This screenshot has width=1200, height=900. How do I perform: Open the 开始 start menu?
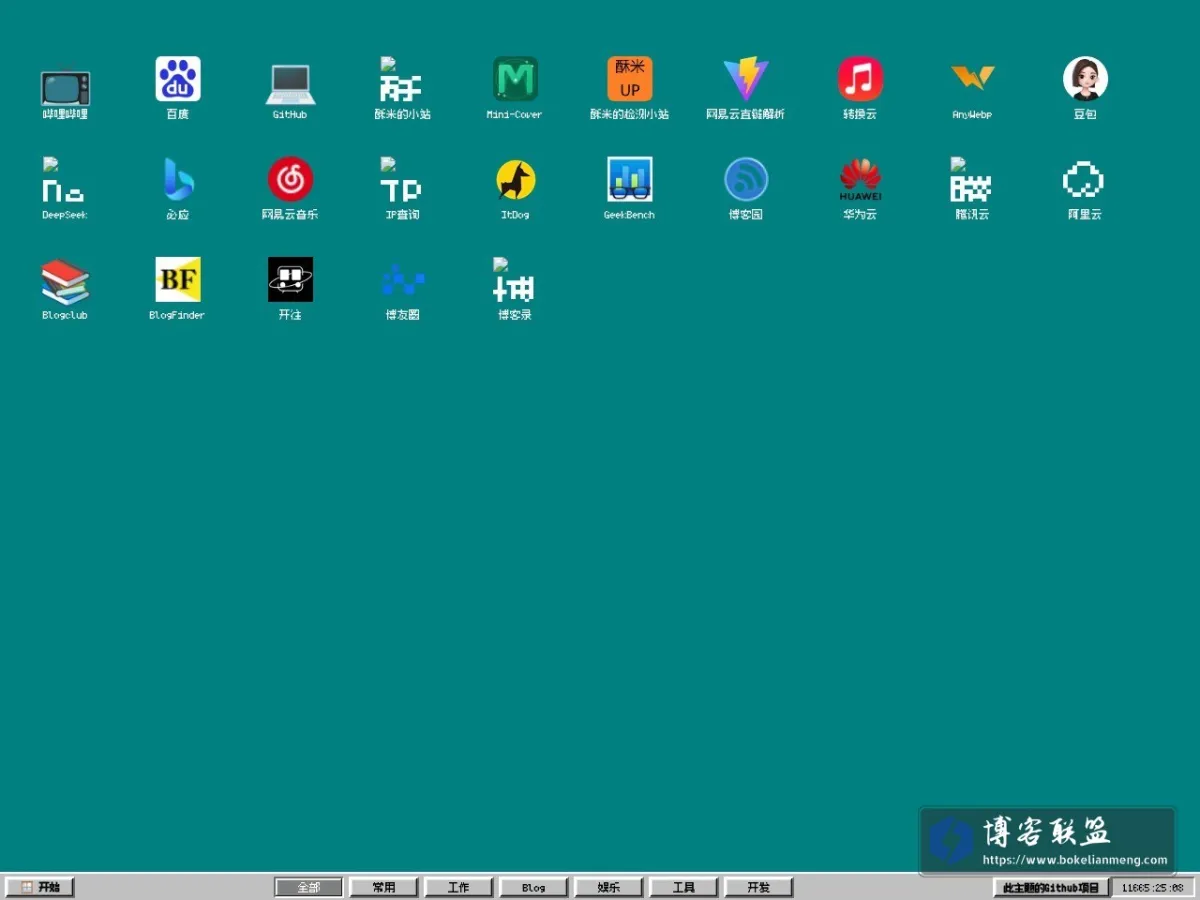(x=40, y=887)
